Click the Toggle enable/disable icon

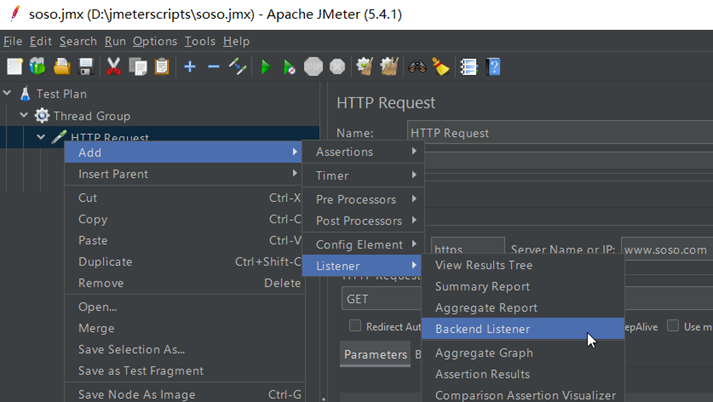coord(238,67)
